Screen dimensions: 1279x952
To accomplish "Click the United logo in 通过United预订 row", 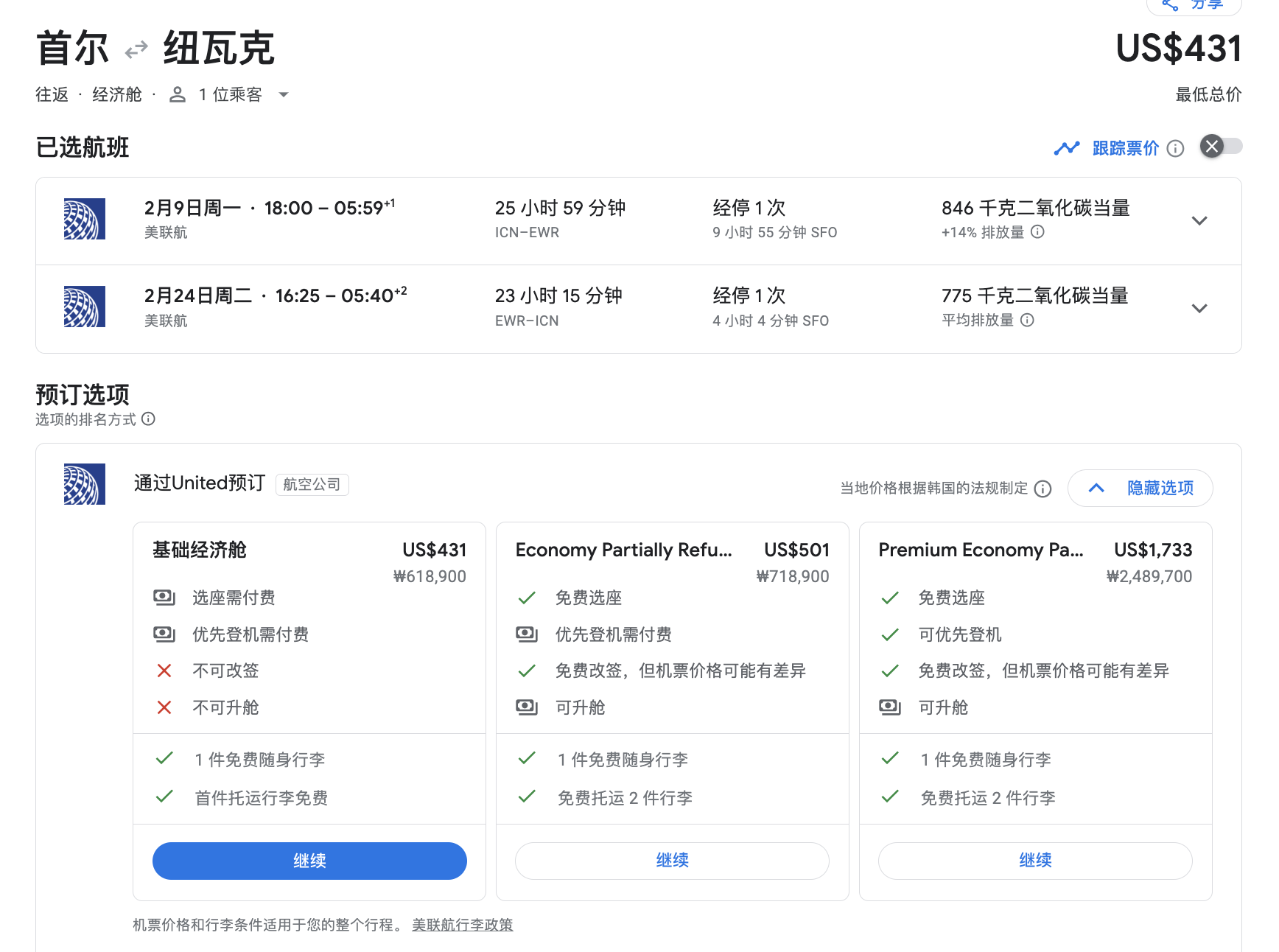I will click(85, 484).
